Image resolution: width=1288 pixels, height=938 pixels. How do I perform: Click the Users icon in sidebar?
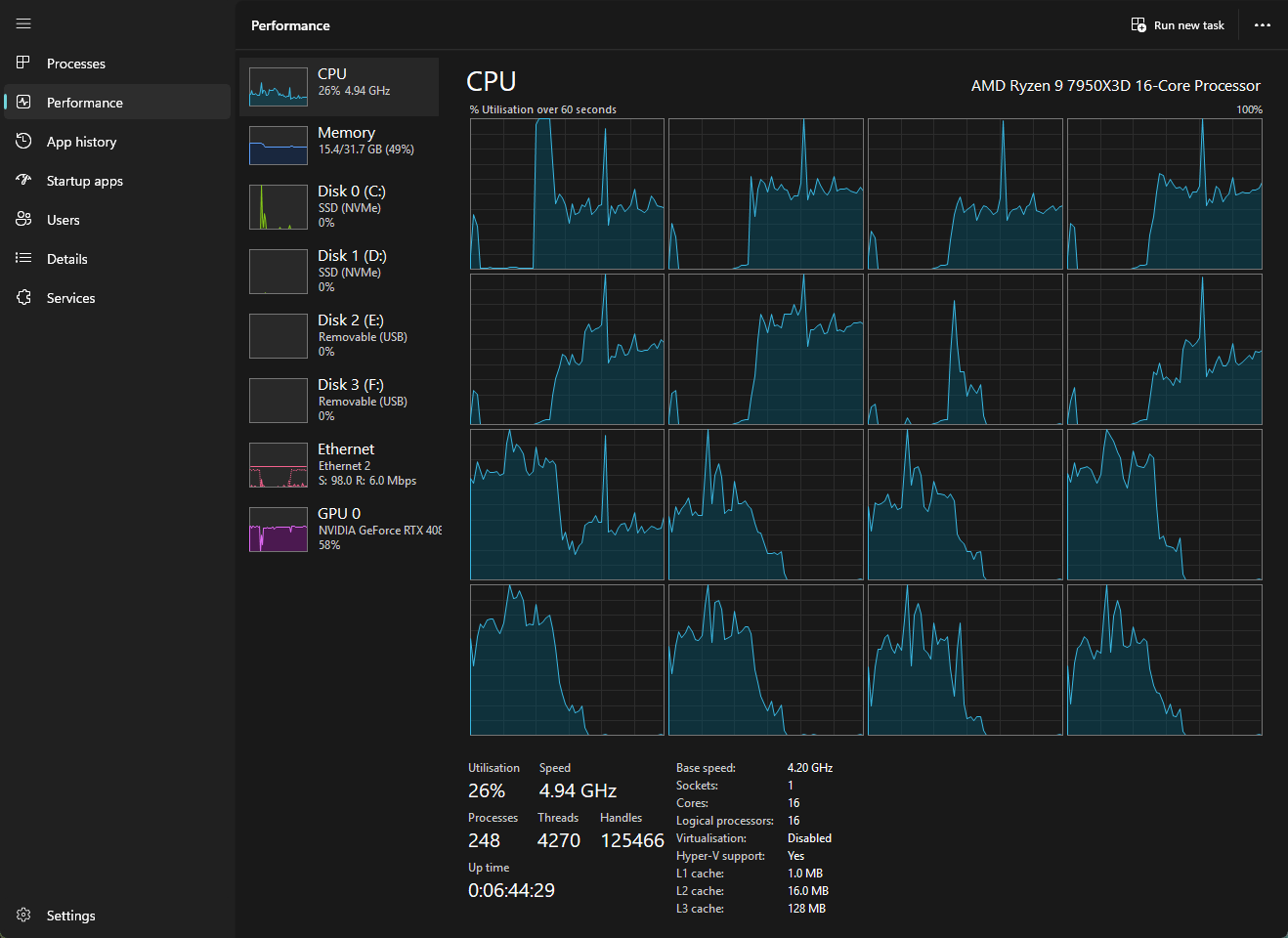coord(23,220)
